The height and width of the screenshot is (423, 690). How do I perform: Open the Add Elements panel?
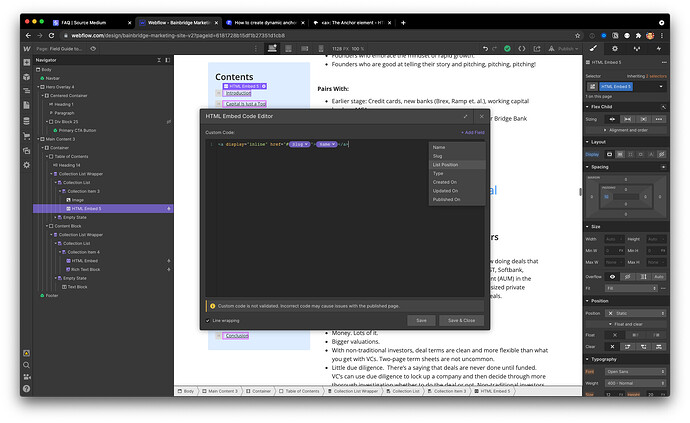[x=27, y=63]
